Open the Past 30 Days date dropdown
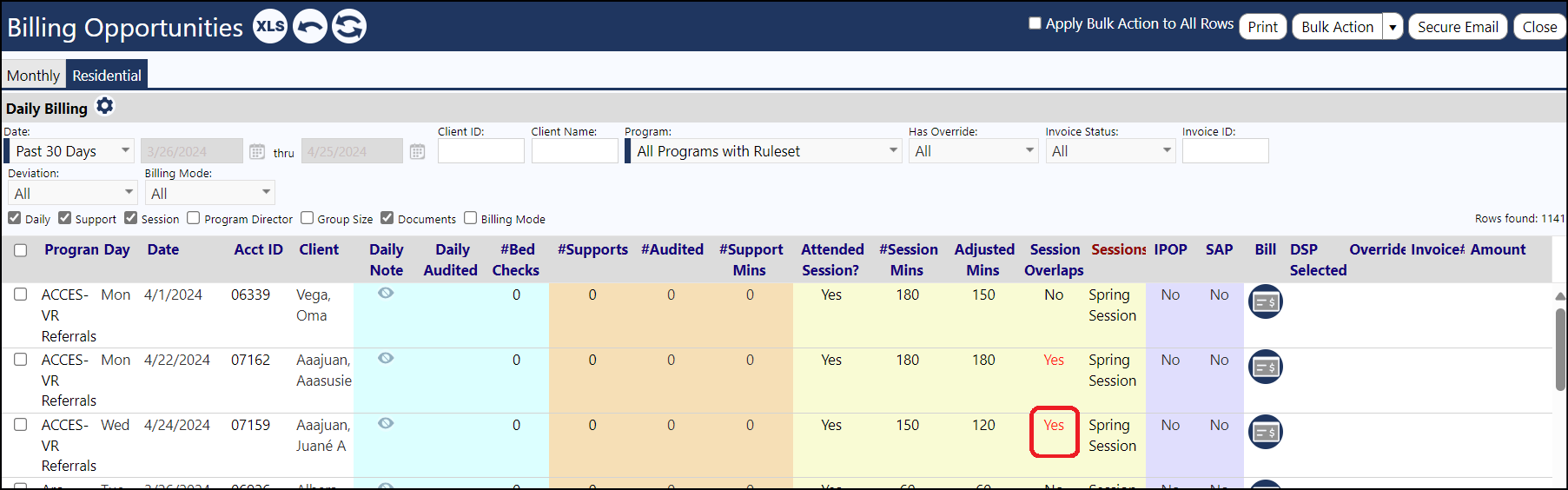 pyautogui.click(x=69, y=151)
